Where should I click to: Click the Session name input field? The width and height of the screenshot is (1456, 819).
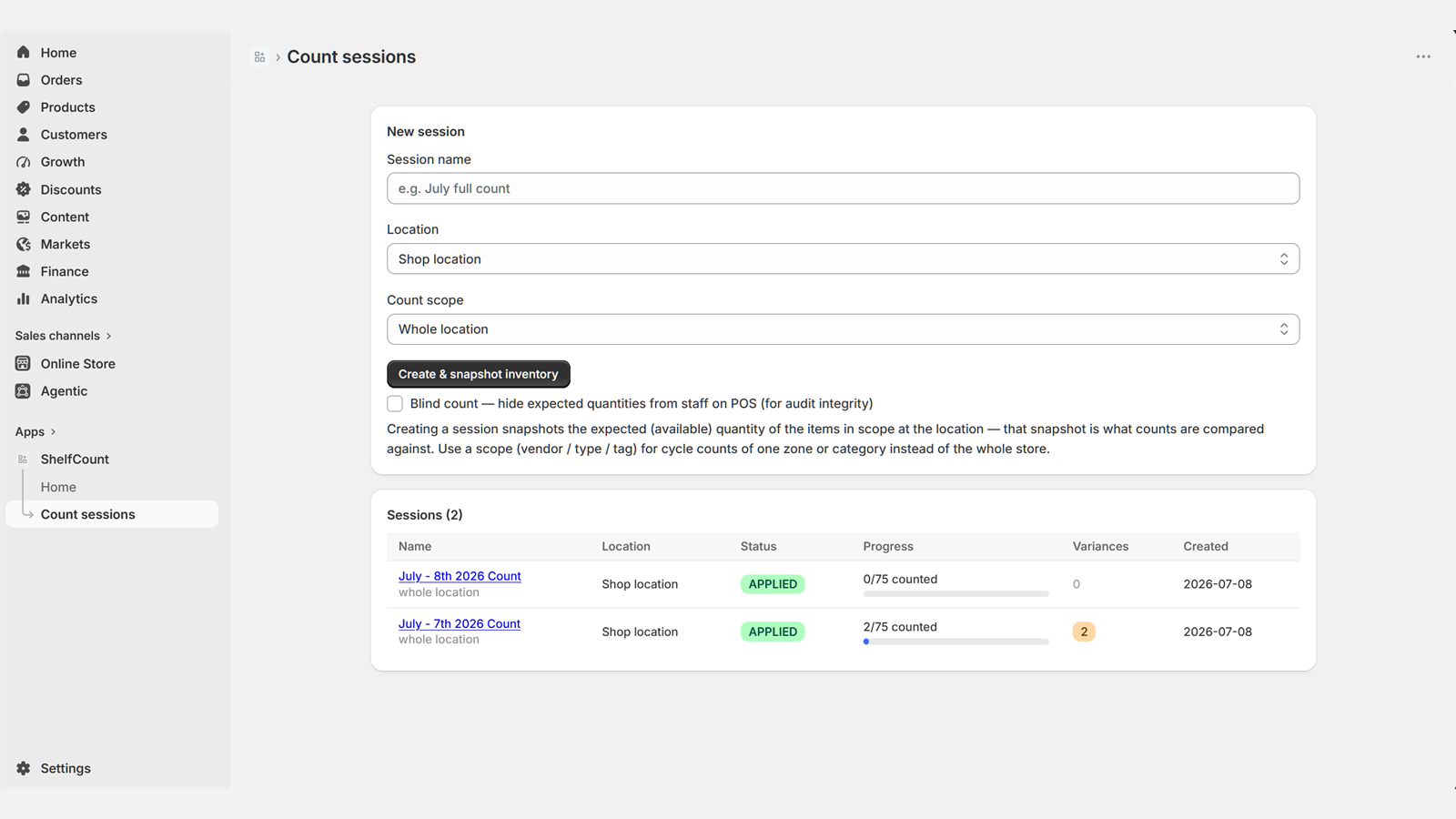(843, 188)
